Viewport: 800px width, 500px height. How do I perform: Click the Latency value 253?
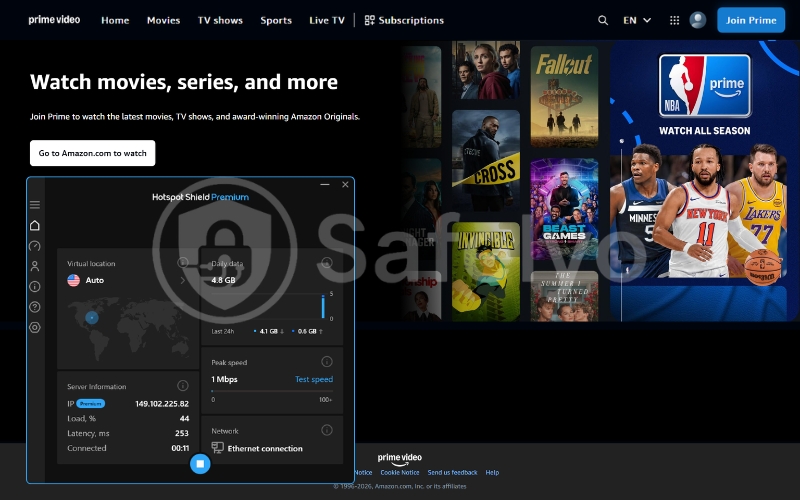[x=182, y=433]
